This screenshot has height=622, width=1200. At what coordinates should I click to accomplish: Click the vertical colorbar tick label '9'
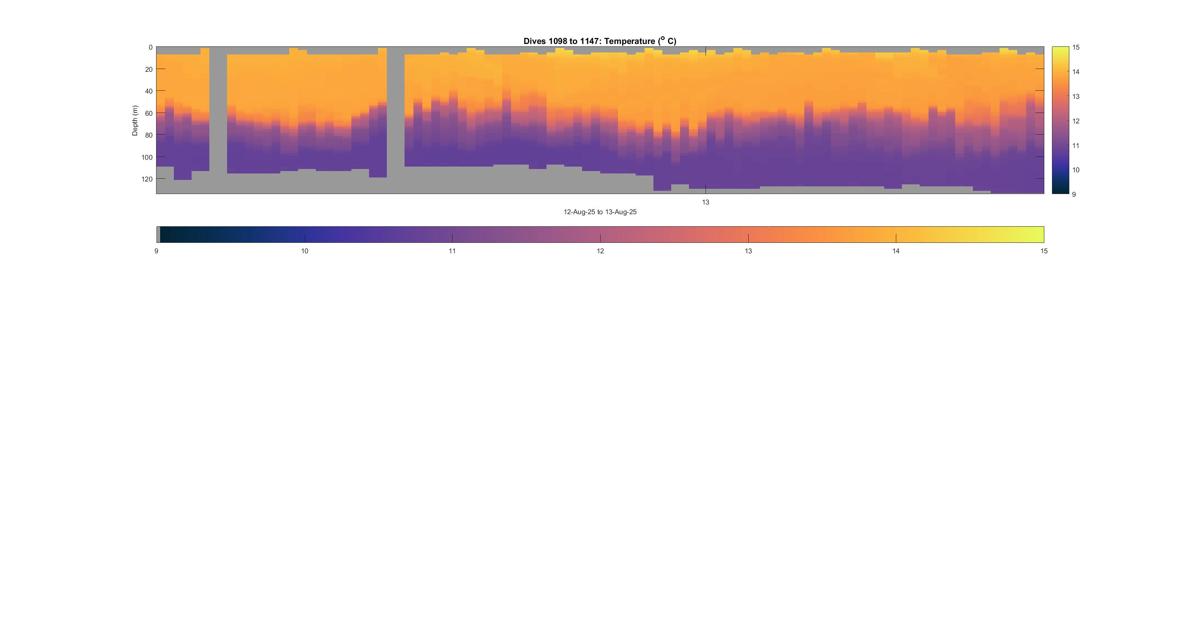(1075, 194)
